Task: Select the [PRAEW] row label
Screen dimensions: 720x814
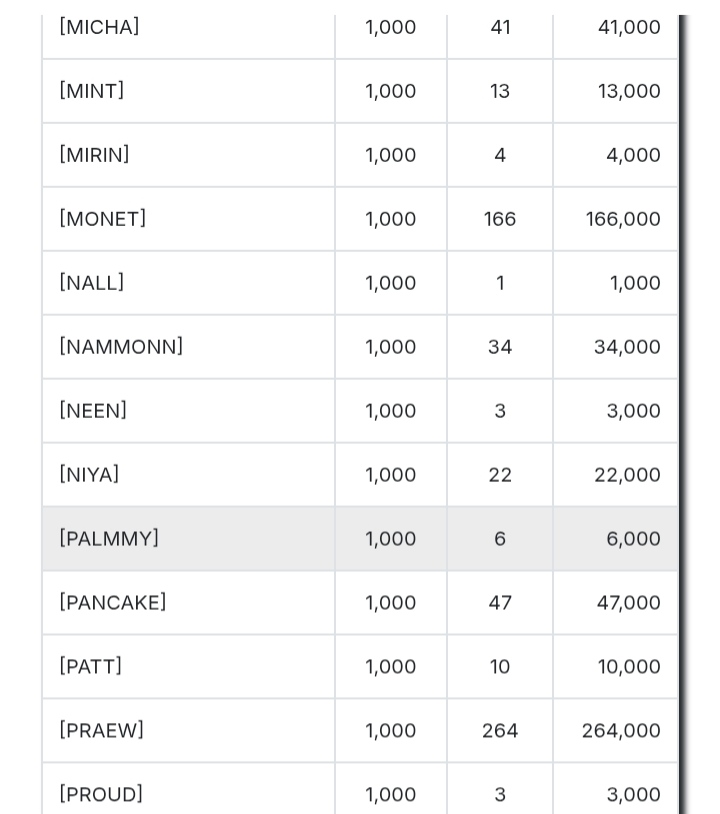Action: 101,731
